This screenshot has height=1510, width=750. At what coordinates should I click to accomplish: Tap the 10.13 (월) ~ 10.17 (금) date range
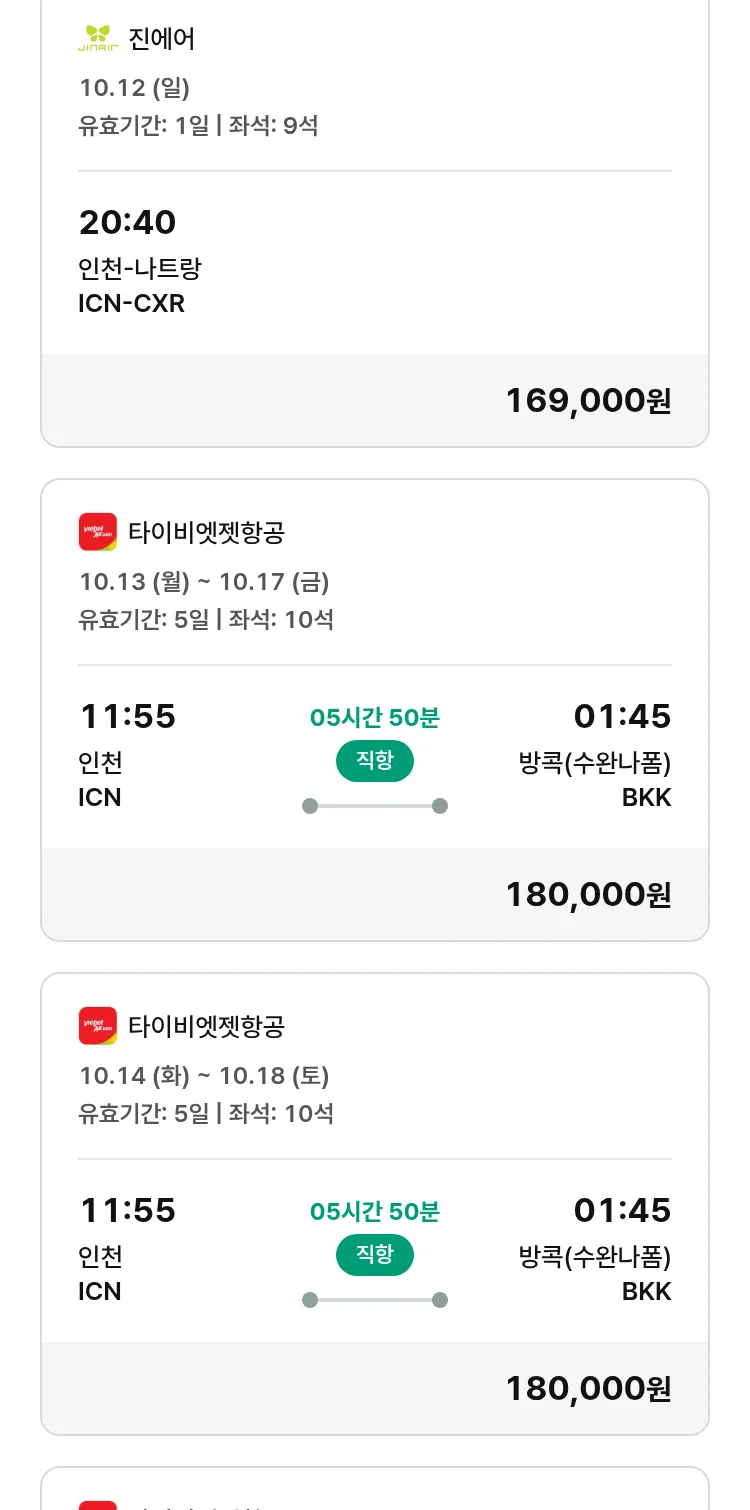(x=204, y=581)
